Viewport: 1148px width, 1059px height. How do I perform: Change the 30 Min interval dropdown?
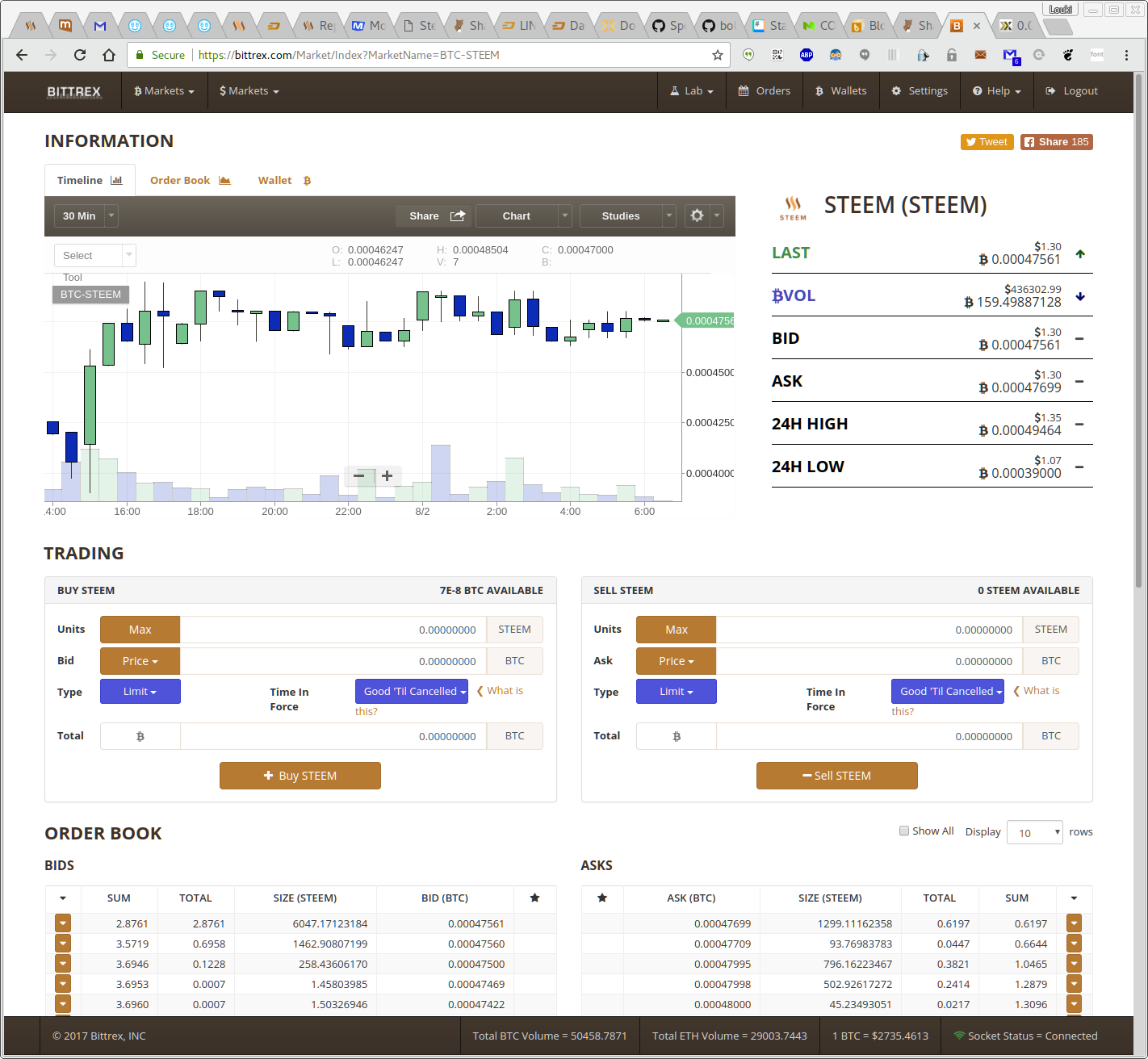pyautogui.click(x=86, y=216)
